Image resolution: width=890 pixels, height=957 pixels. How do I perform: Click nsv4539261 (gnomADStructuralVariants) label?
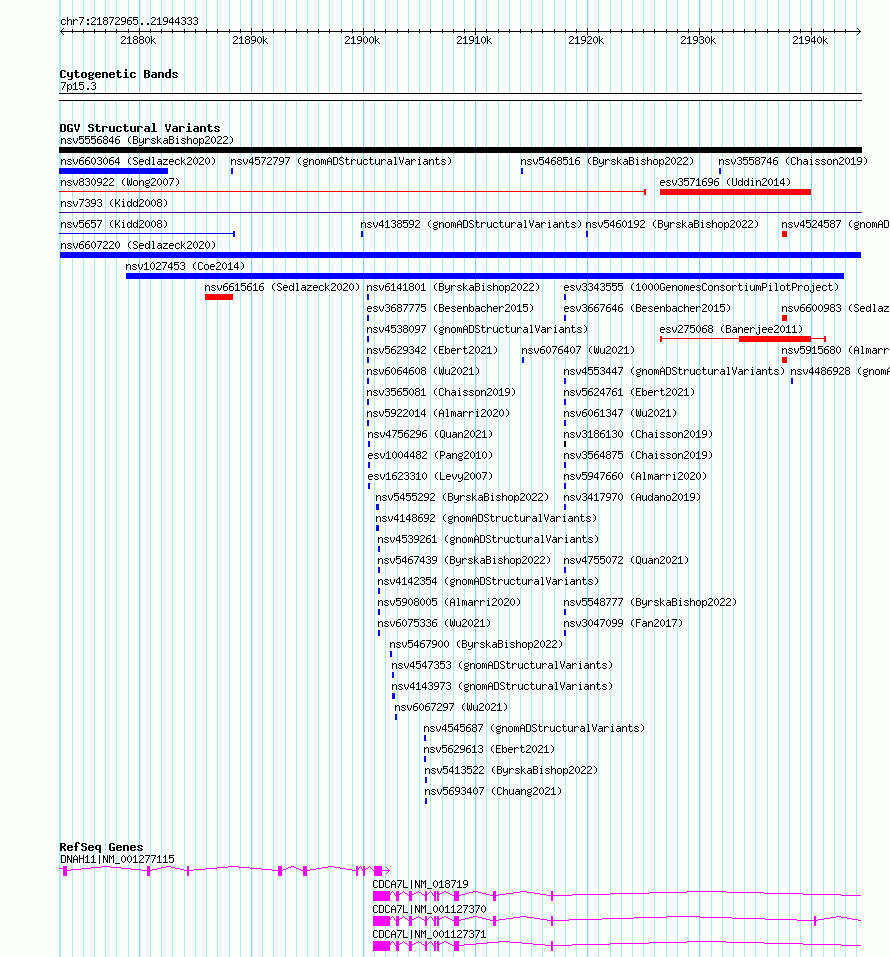click(x=488, y=539)
